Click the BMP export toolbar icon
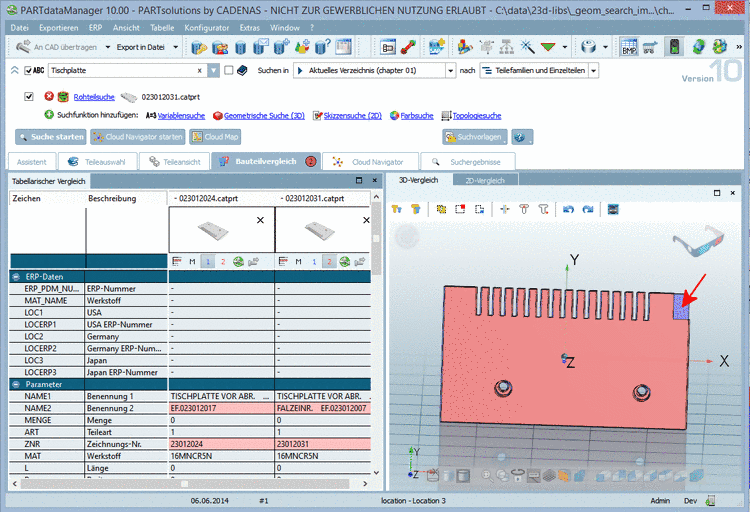 (629, 47)
